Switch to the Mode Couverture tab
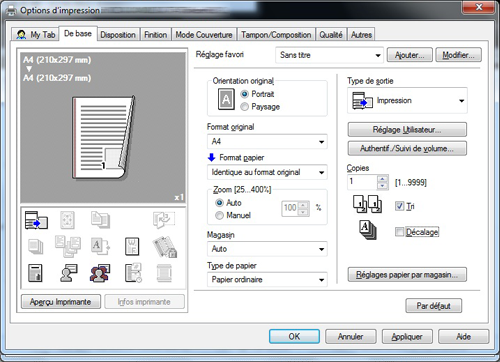Screen dimensions: 500x362 (x=204, y=35)
